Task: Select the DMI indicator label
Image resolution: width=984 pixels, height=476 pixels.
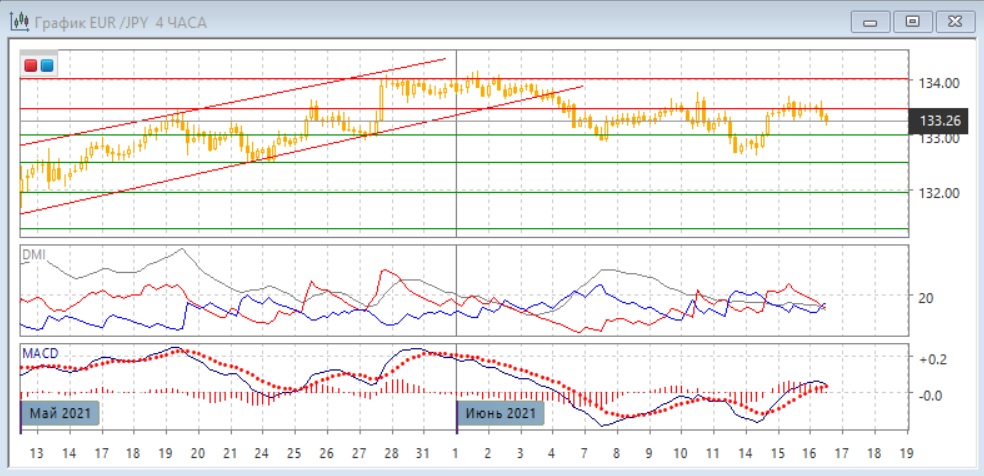Action: pos(33,254)
